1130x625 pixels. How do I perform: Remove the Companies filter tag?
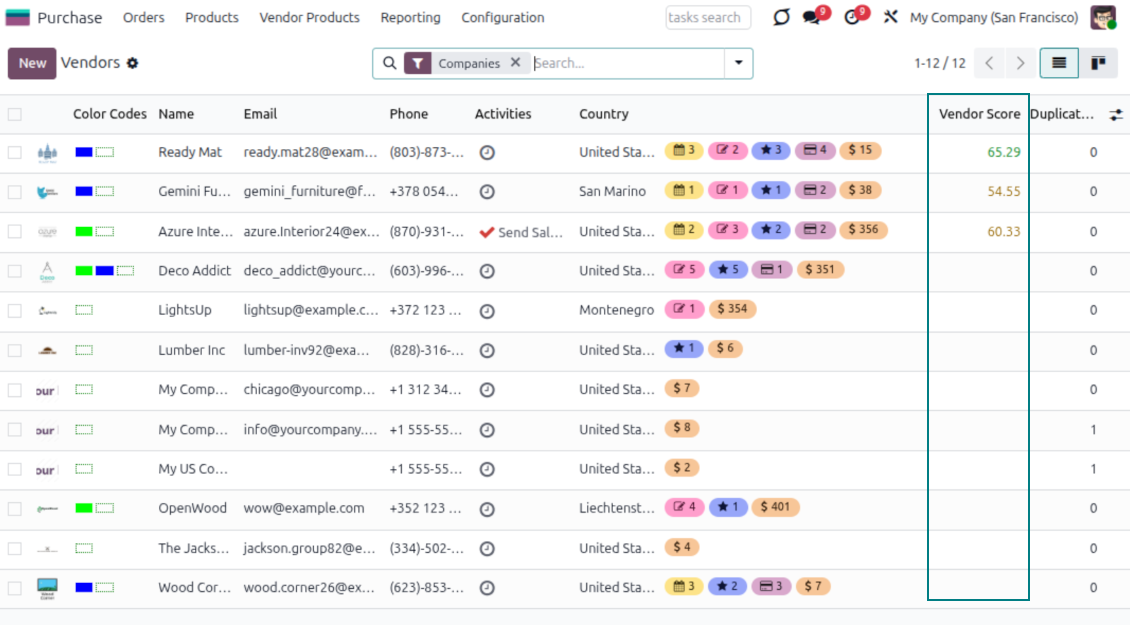click(x=515, y=63)
